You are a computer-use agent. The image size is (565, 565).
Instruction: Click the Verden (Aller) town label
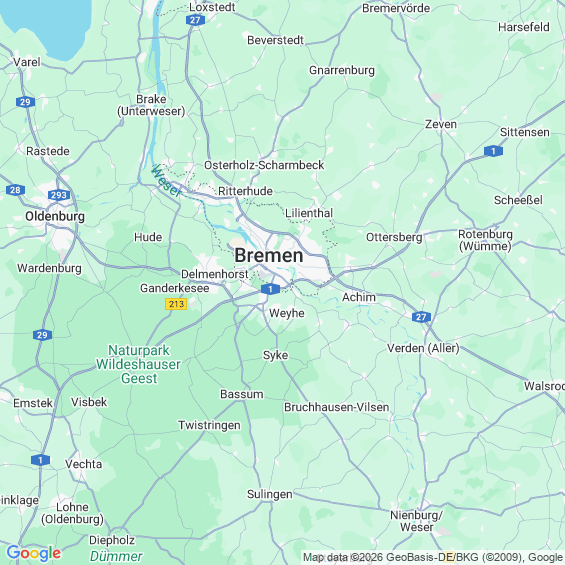click(423, 348)
